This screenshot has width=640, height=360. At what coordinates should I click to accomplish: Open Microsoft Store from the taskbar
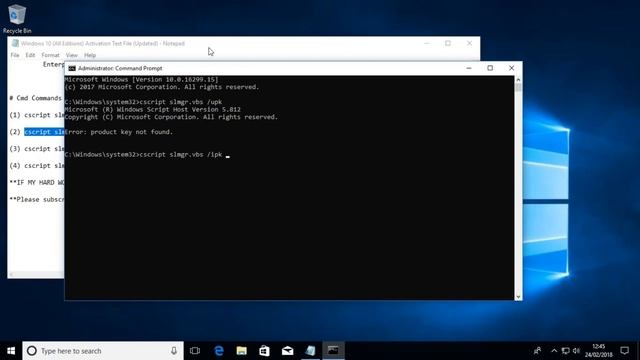264,351
